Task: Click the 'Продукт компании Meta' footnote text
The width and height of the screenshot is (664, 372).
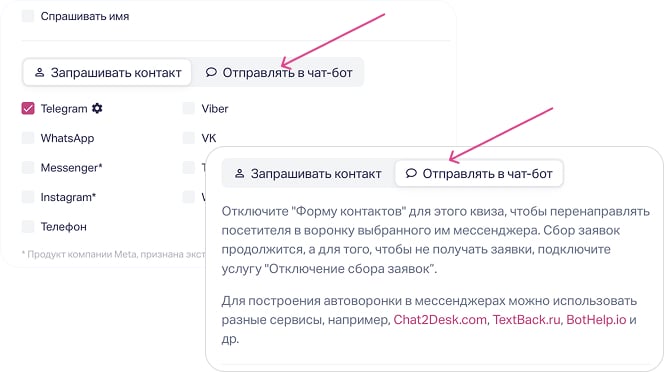Action: click(113, 254)
